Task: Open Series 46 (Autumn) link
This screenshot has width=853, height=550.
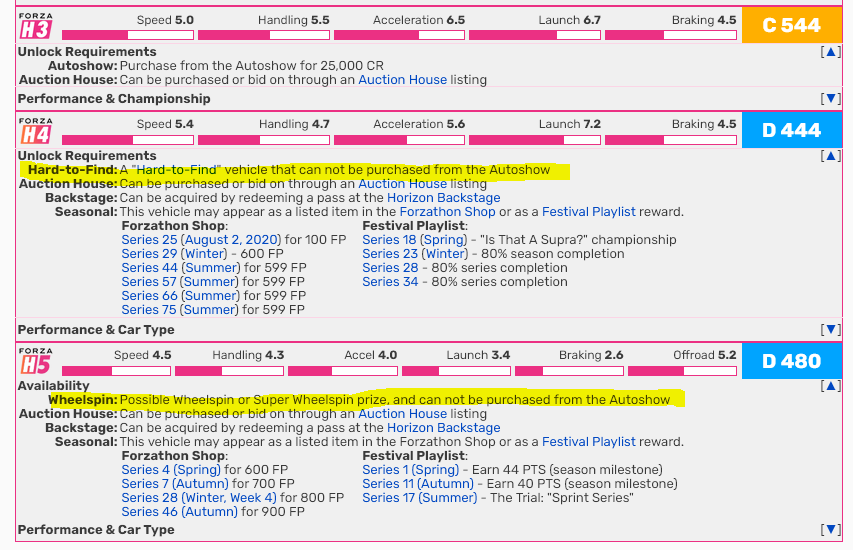Action: (x=179, y=512)
